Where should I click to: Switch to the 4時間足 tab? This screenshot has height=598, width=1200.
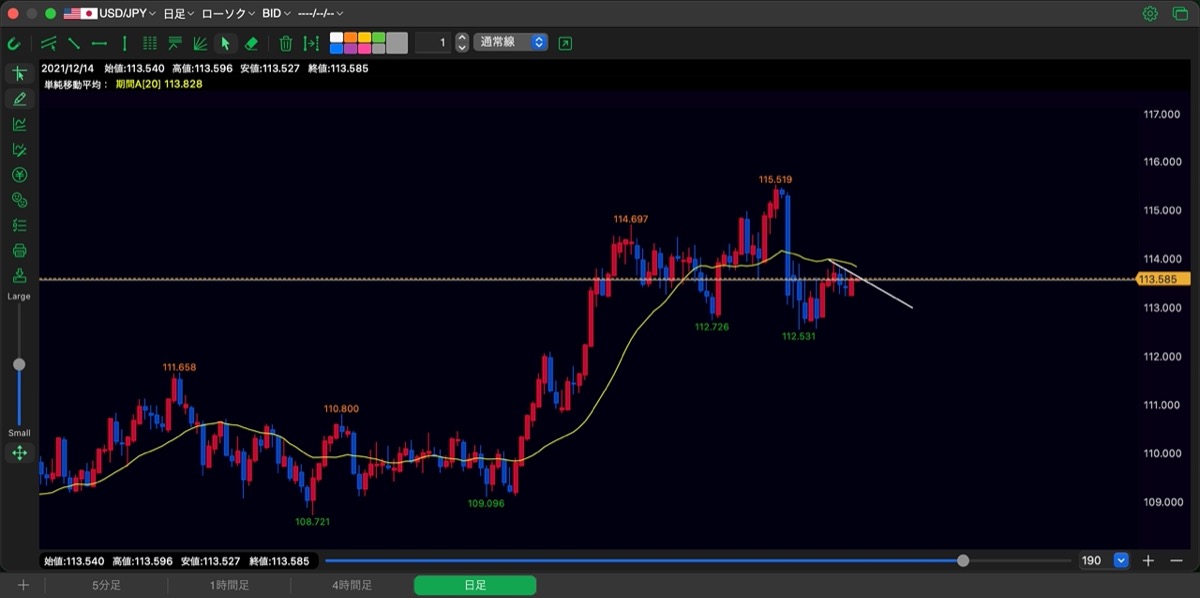click(352, 585)
